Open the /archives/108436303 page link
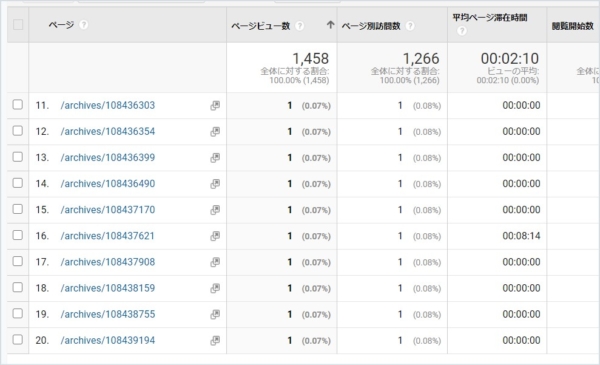The image size is (600, 365). (x=108, y=105)
